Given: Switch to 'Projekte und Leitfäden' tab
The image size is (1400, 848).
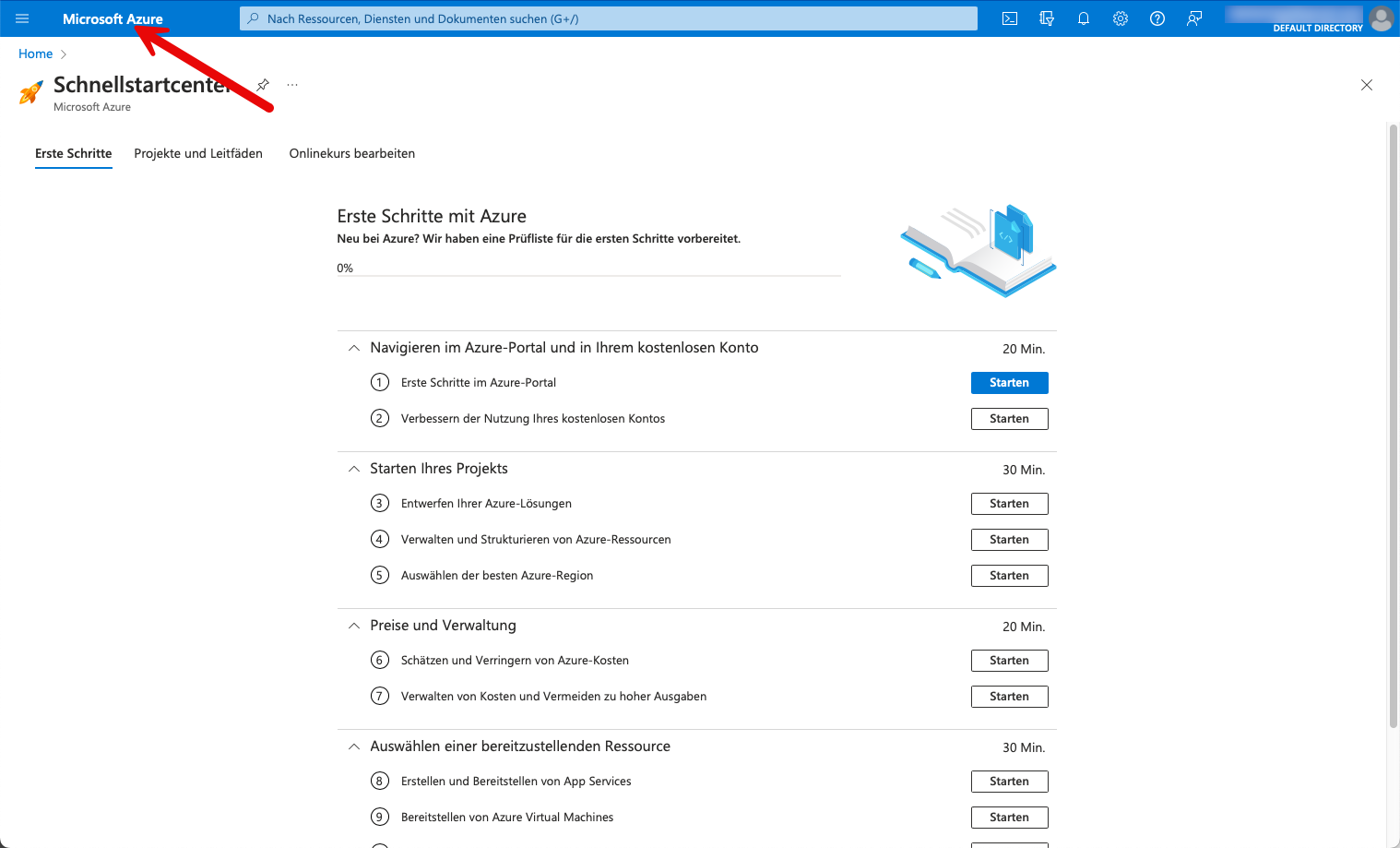Looking at the screenshot, I should pos(198,153).
